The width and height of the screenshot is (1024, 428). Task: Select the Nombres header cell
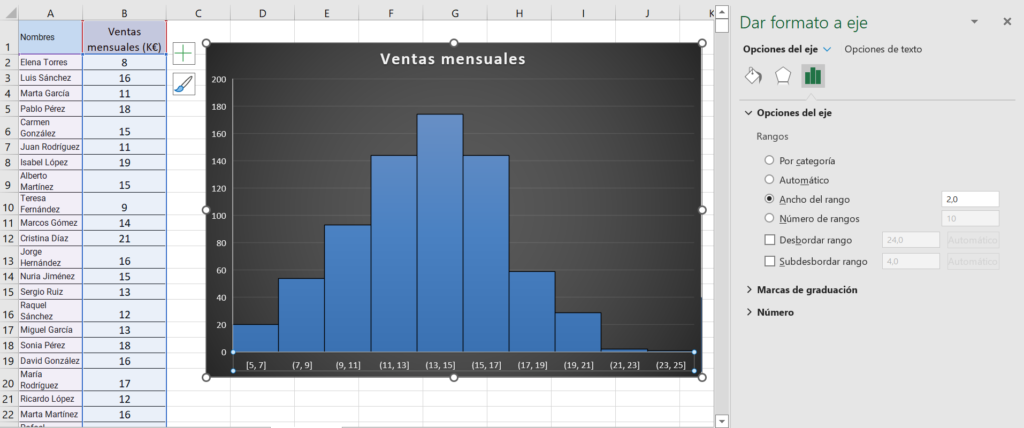pos(50,37)
